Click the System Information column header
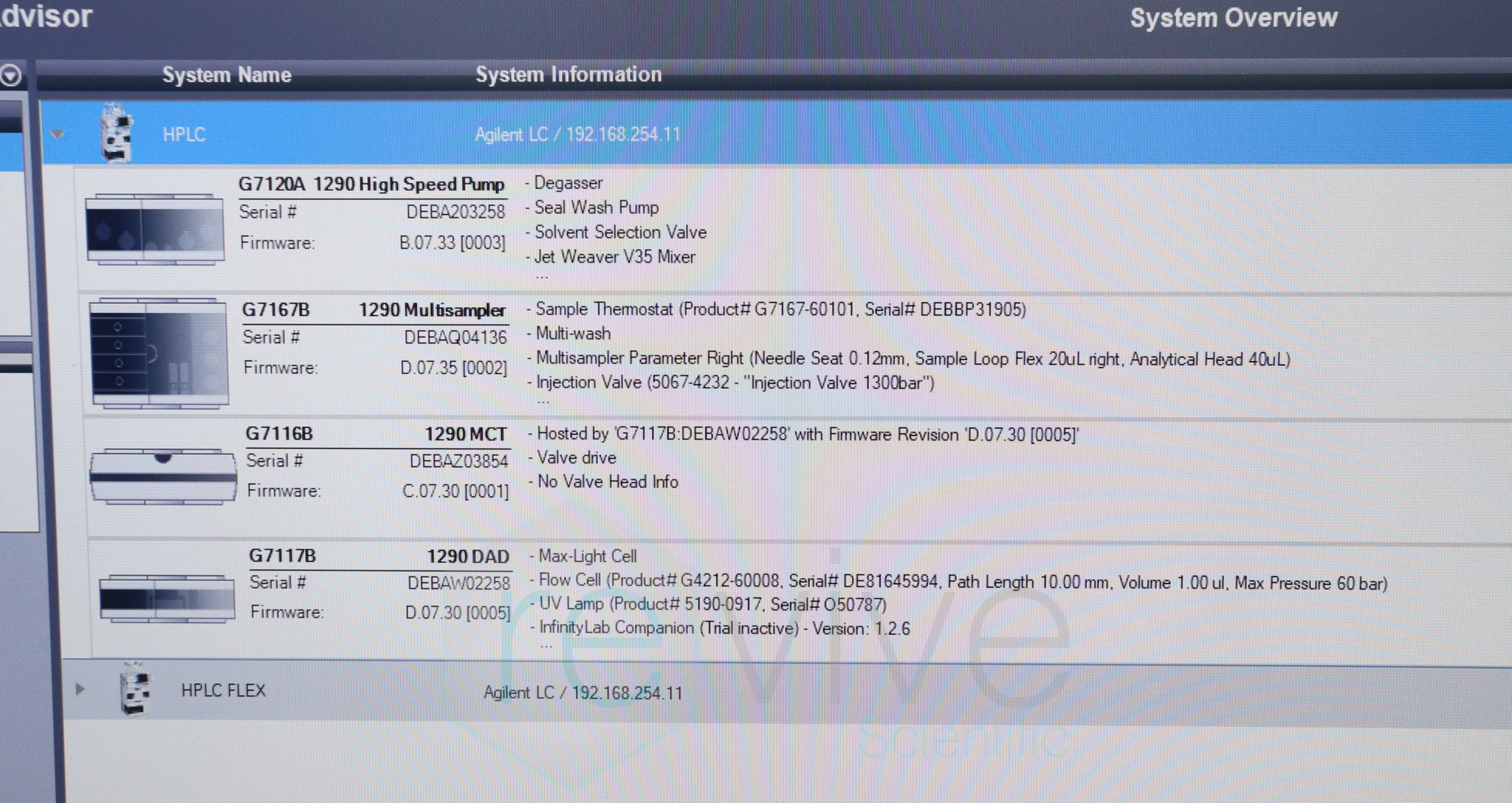Screen dimensions: 1512x803 568,74
